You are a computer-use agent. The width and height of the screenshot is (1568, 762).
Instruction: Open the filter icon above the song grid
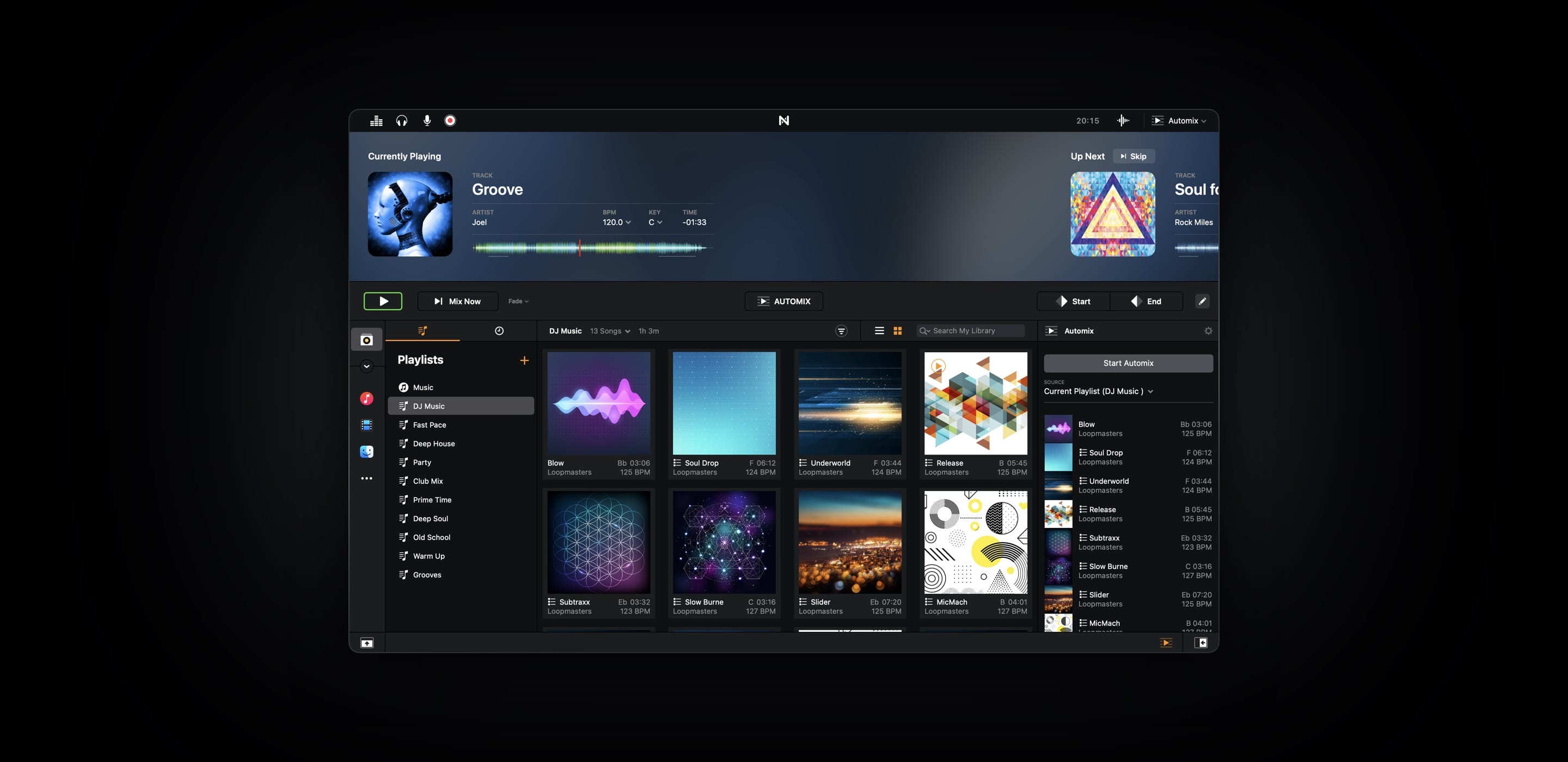pyautogui.click(x=841, y=330)
